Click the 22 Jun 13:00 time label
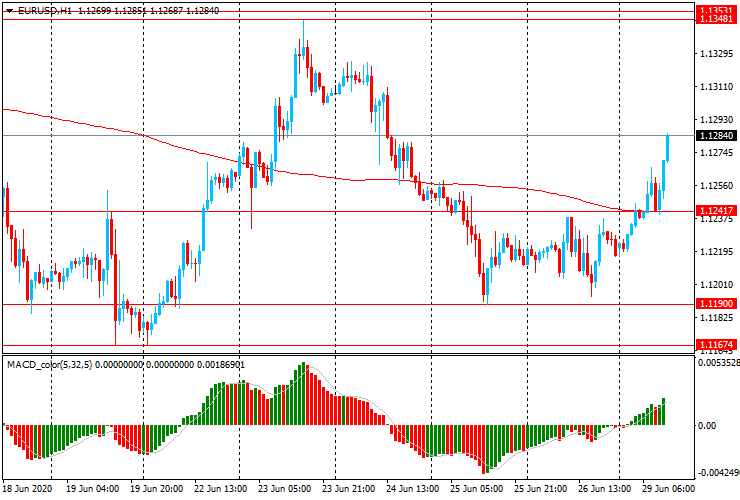This screenshot has width=740, height=500. click(220, 488)
